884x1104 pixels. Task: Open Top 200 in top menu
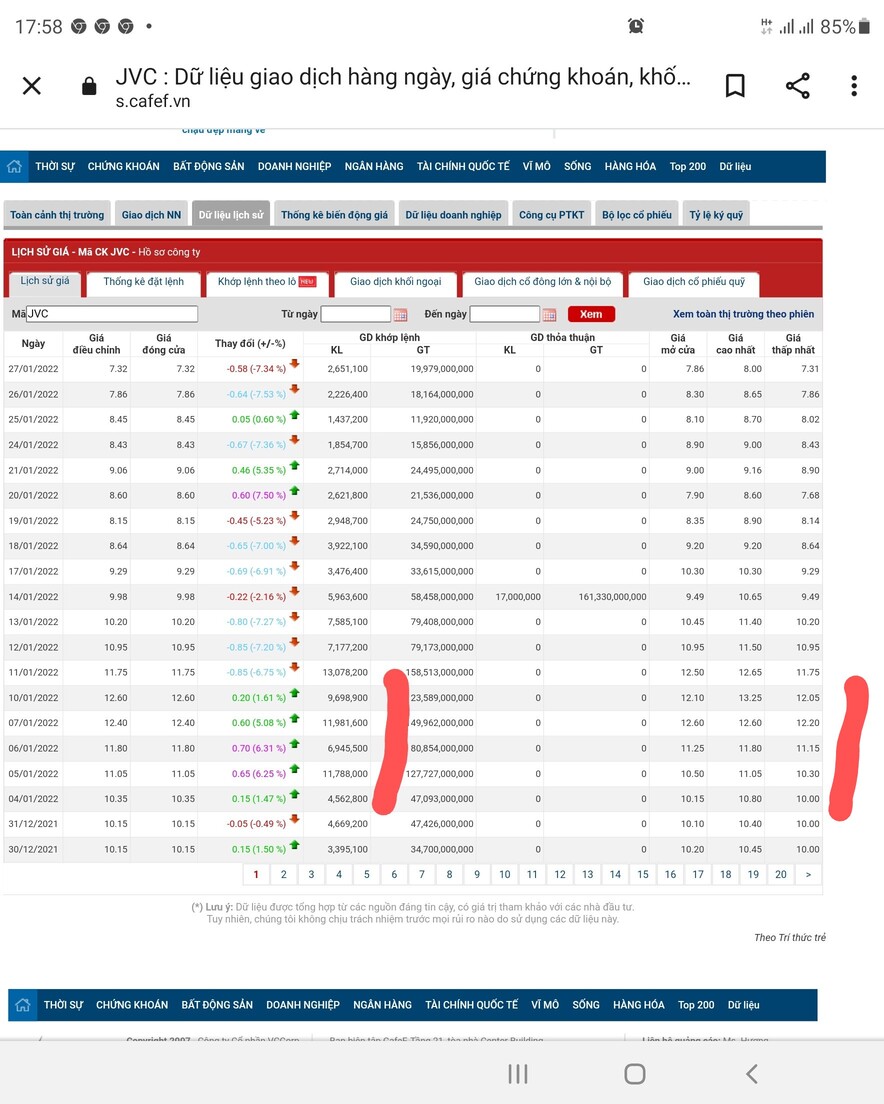click(x=688, y=166)
